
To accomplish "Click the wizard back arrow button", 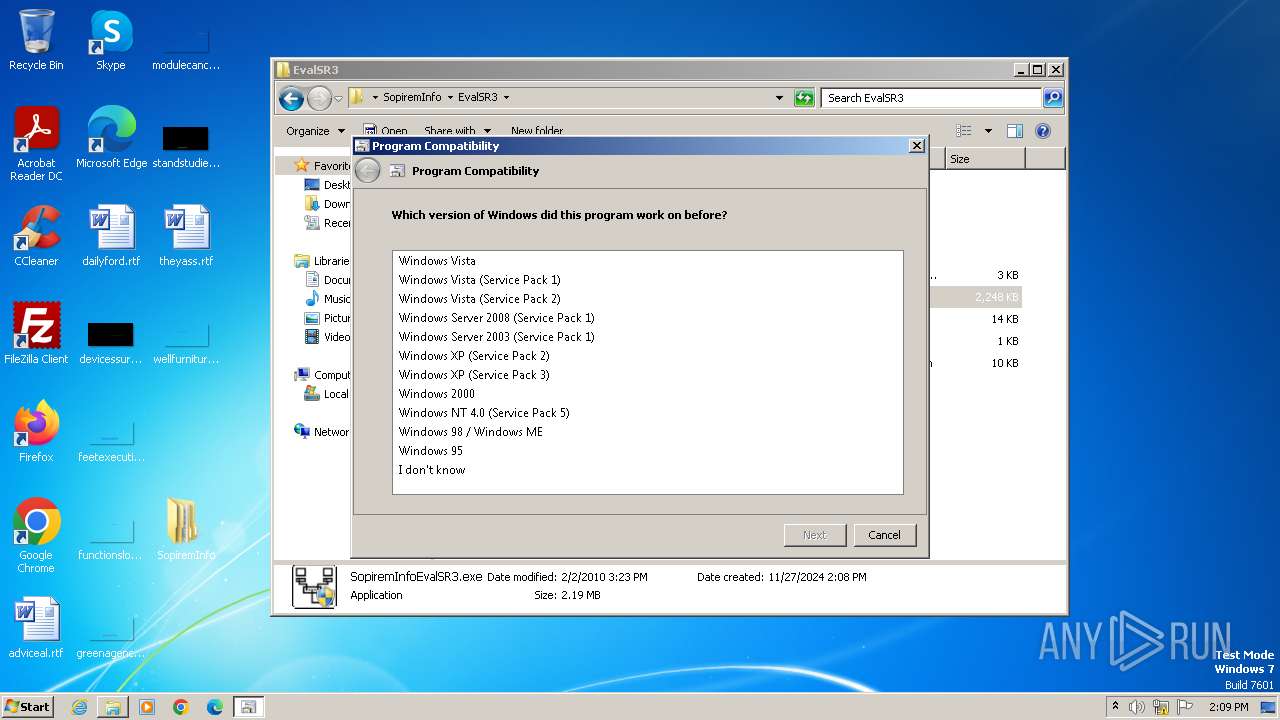I will (368, 171).
